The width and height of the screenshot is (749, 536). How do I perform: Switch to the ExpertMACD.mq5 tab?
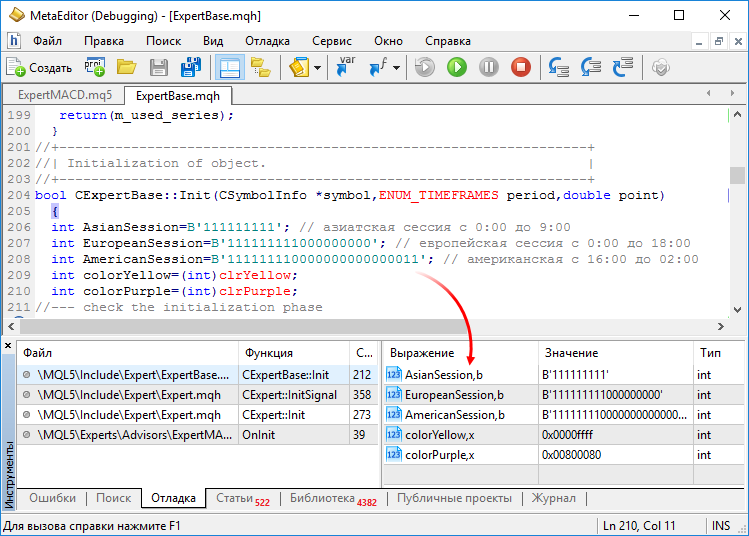(64, 95)
